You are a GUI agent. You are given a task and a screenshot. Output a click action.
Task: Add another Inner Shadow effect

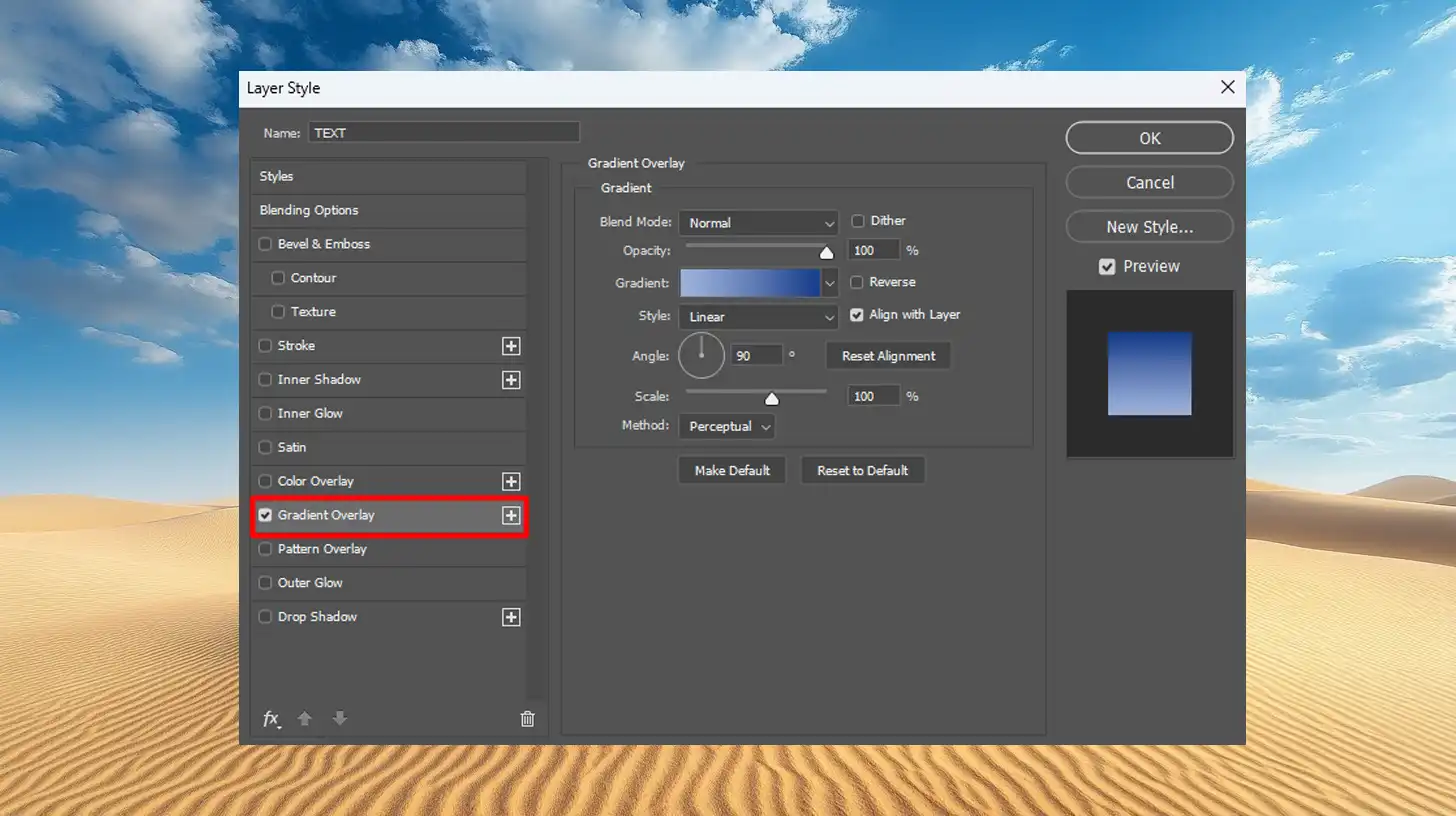(x=511, y=380)
